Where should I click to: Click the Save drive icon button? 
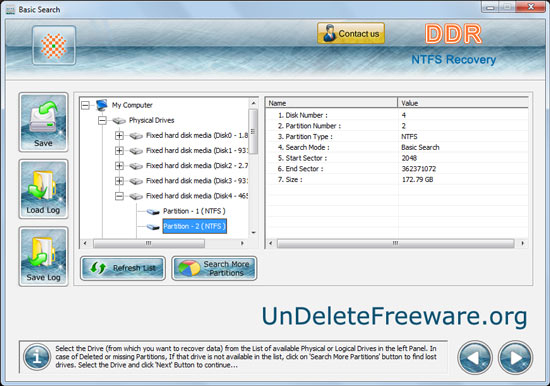pos(43,122)
